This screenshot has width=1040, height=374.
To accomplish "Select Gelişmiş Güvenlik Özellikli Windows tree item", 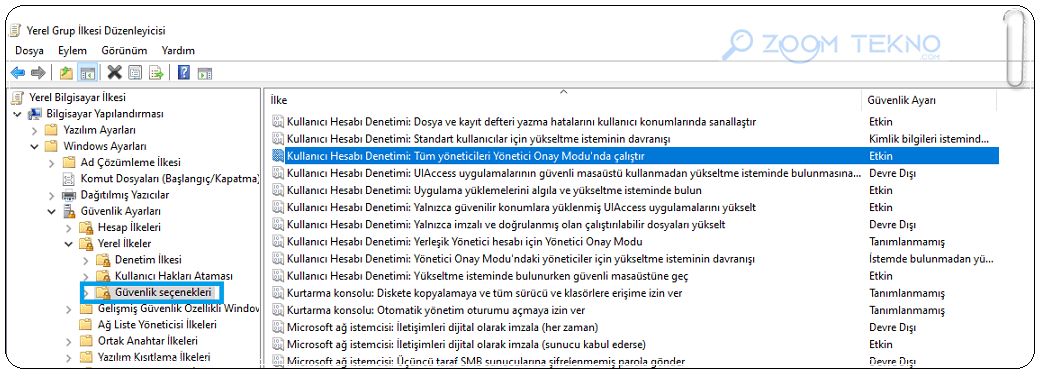I will [178, 309].
